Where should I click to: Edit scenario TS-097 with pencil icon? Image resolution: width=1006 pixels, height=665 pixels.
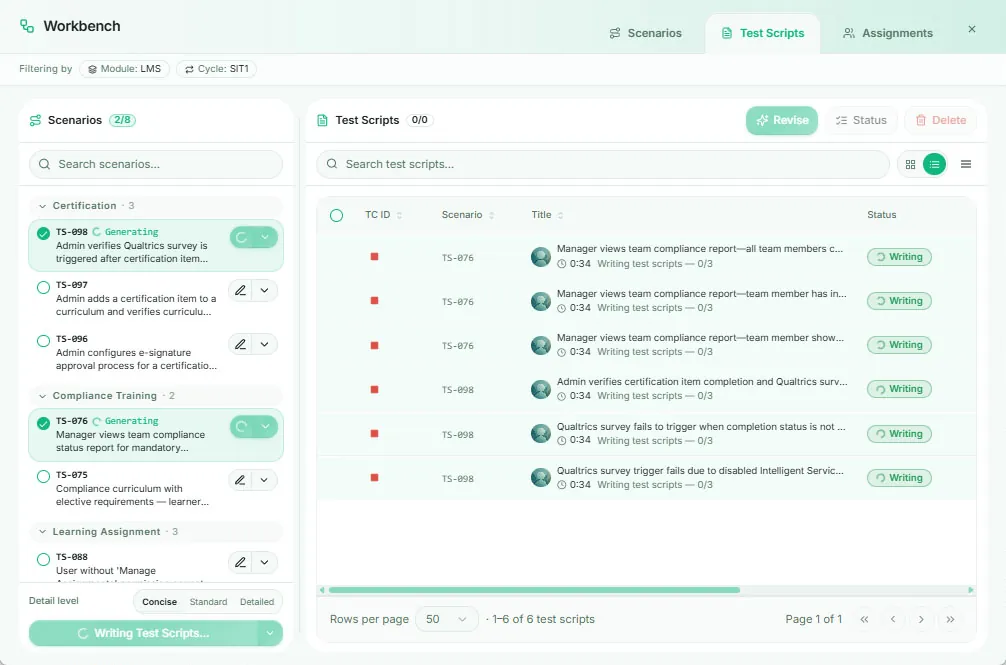[x=240, y=290]
